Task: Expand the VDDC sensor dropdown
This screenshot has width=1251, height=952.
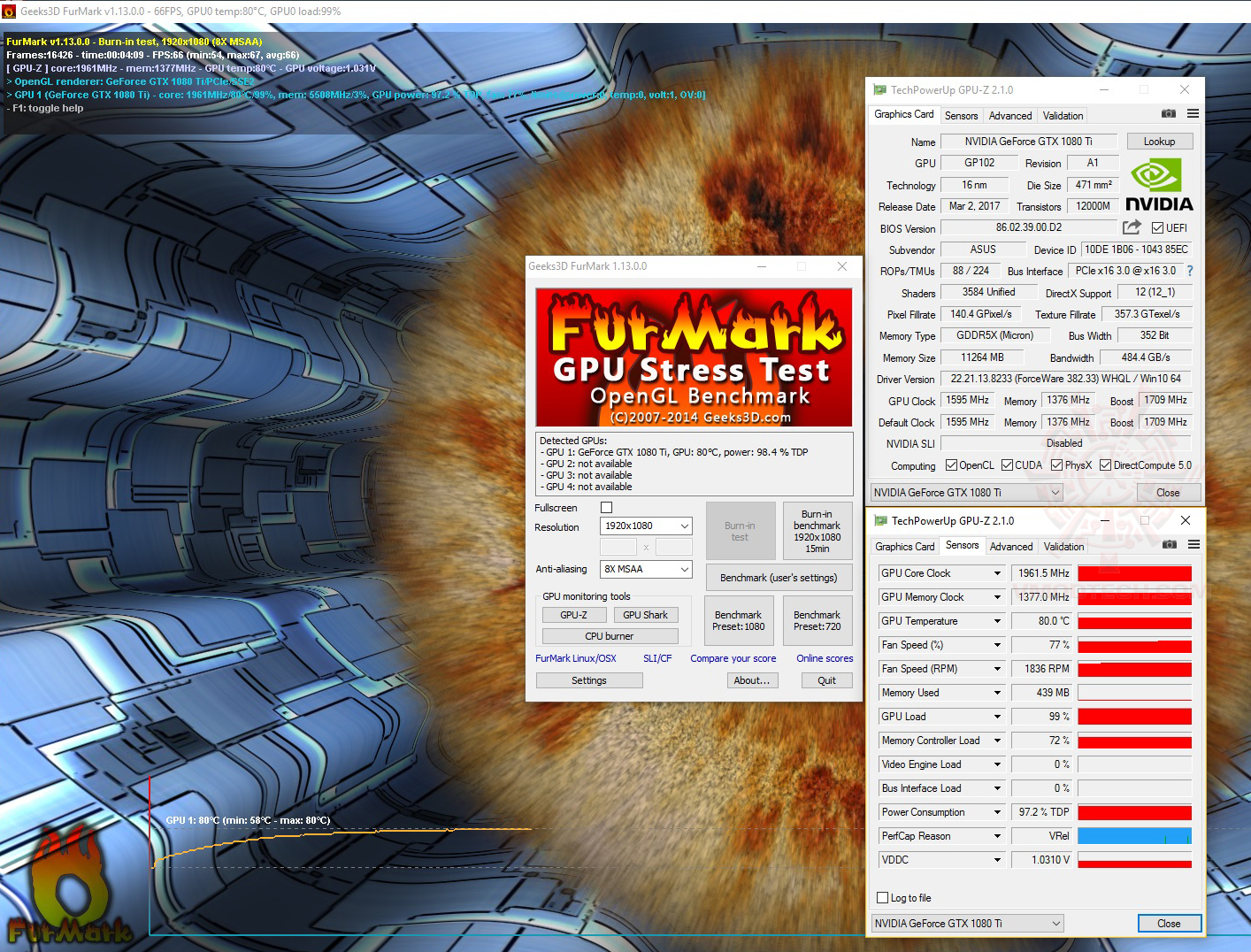Action: tap(997, 860)
